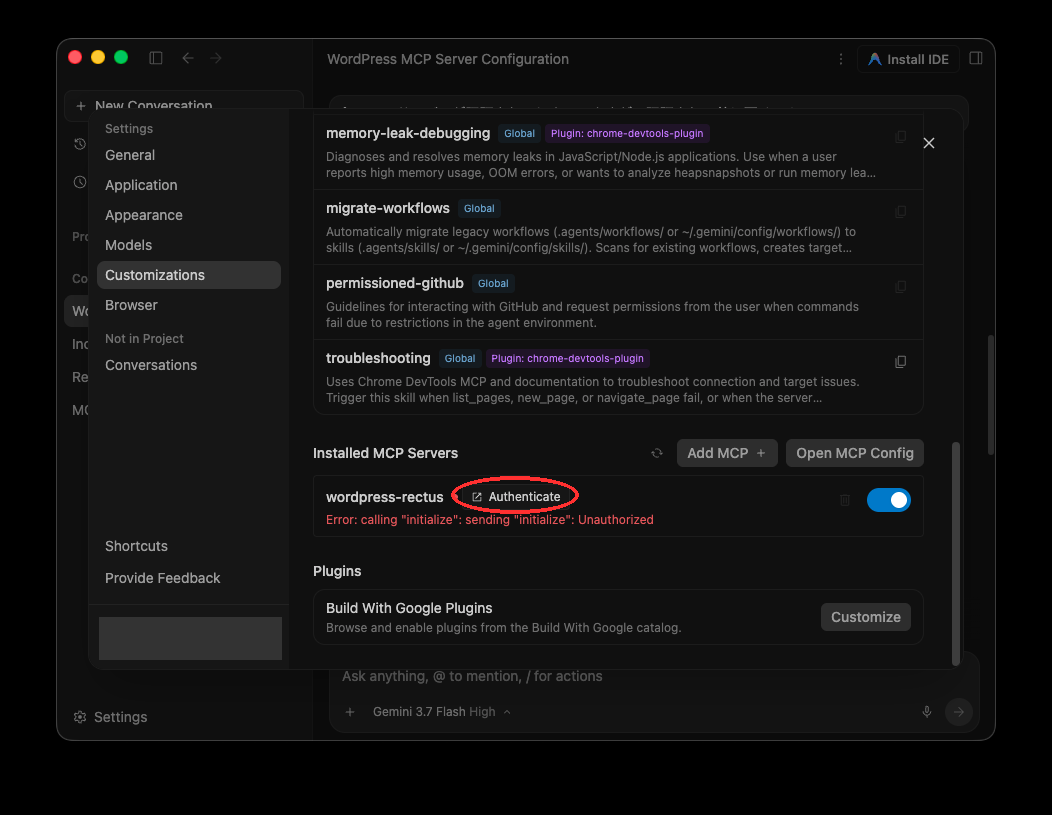Click the microphone voice input icon
1052x815 pixels.
[927, 712]
